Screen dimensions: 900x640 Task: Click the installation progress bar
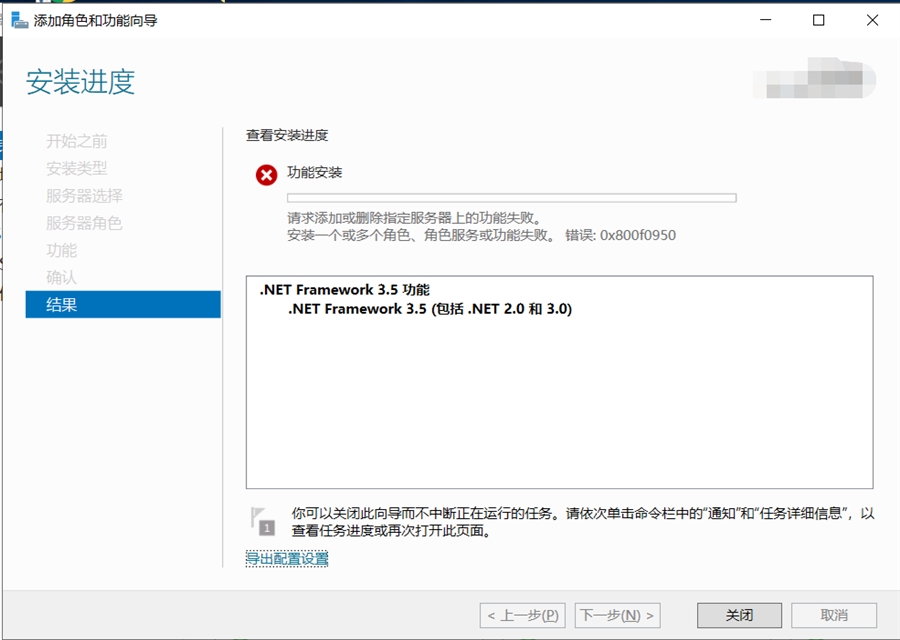(x=511, y=198)
